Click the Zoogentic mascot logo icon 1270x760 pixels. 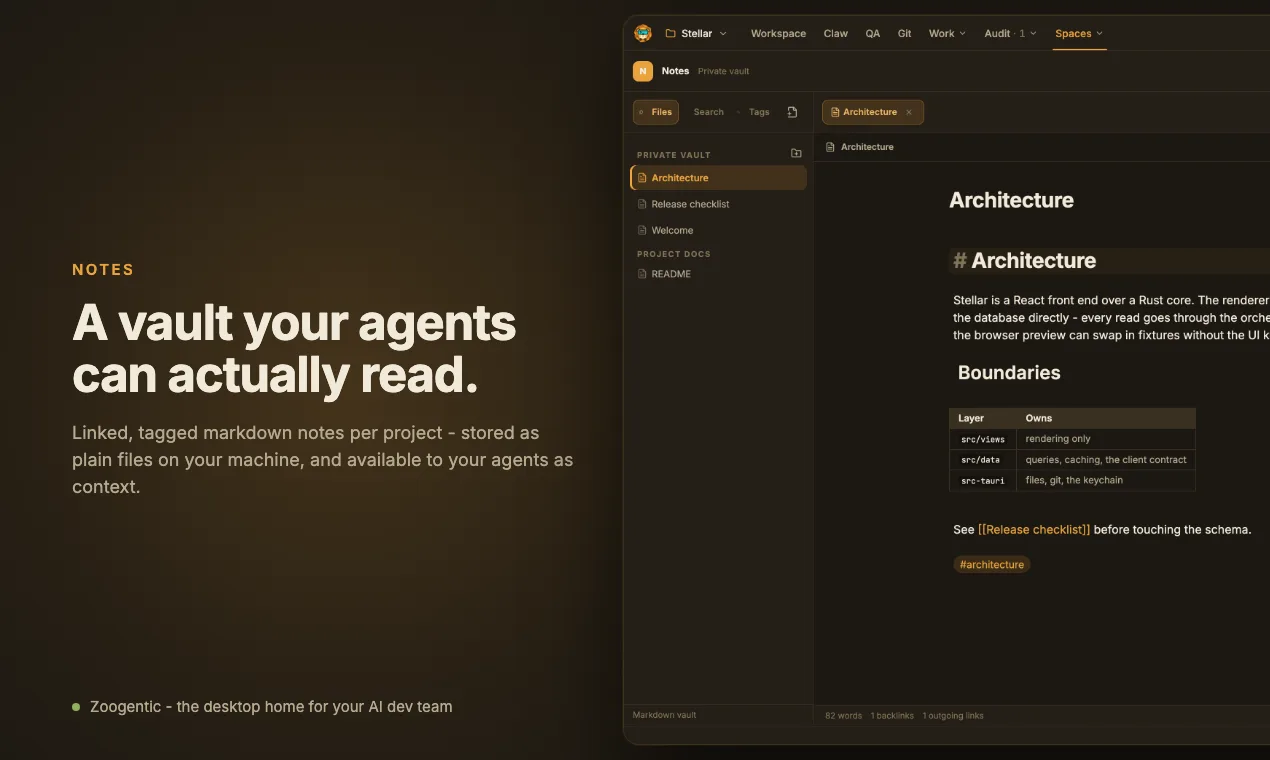[643, 33]
